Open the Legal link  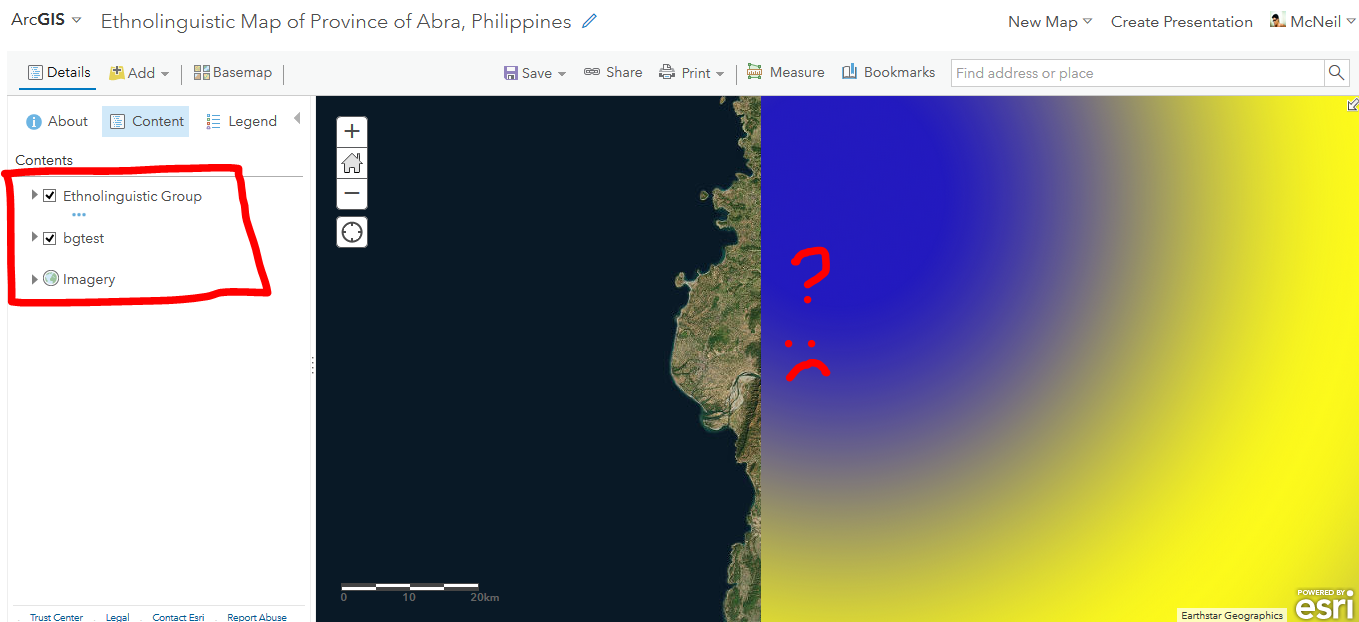pos(118,617)
